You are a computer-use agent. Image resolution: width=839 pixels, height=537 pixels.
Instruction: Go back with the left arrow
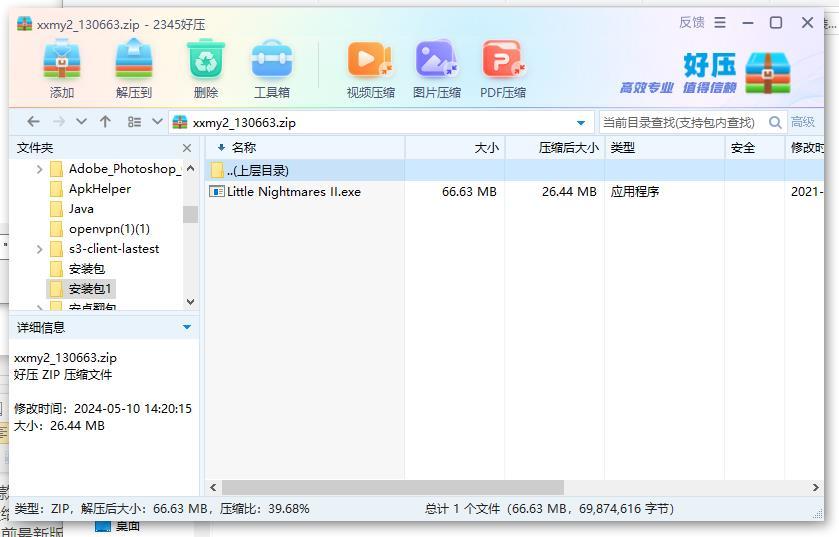click(x=33, y=122)
